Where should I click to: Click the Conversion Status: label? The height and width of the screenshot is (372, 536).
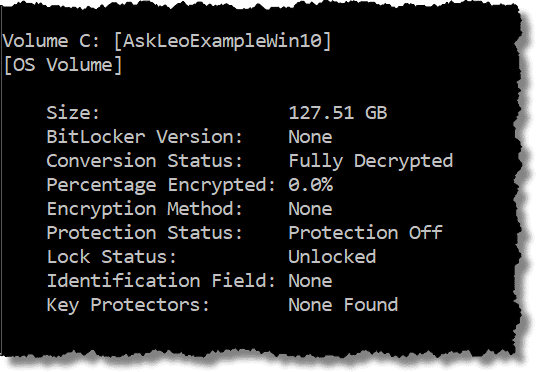[x=144, y=161]
